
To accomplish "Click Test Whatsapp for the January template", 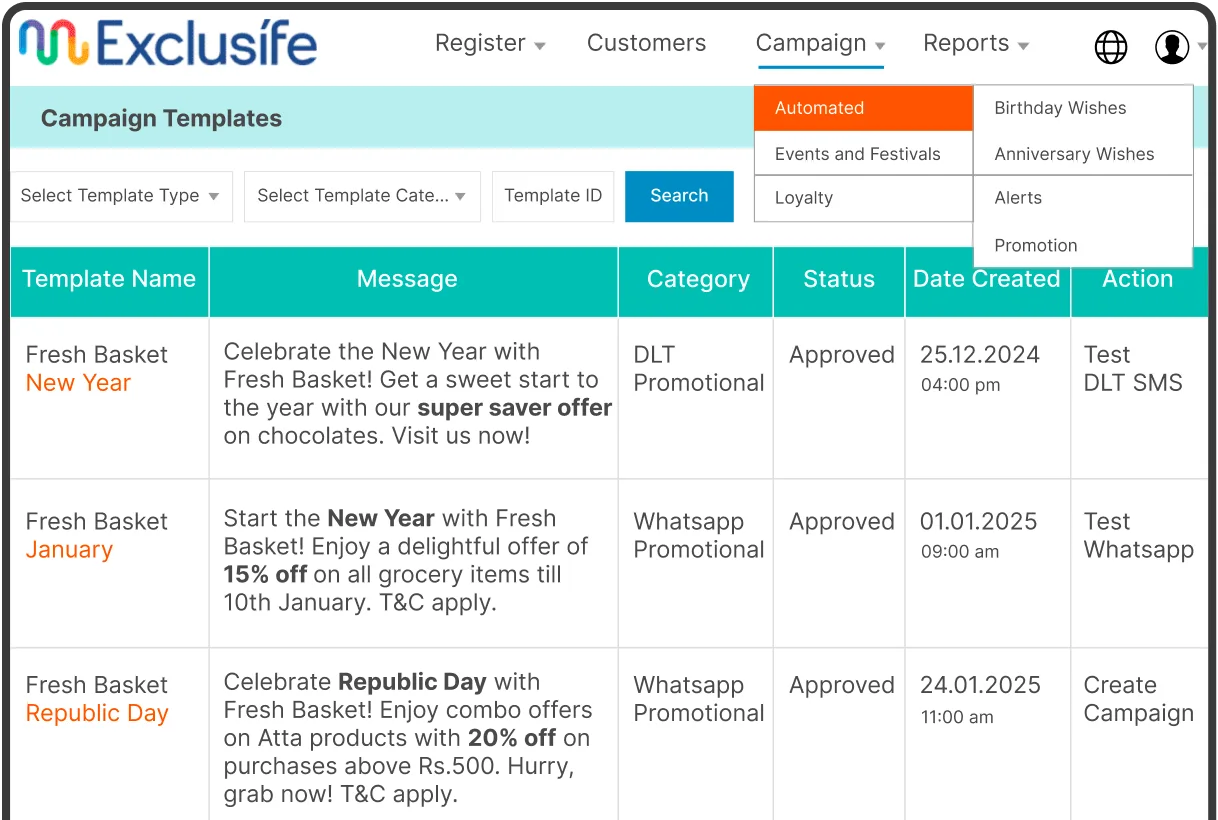I will 1138,536.
